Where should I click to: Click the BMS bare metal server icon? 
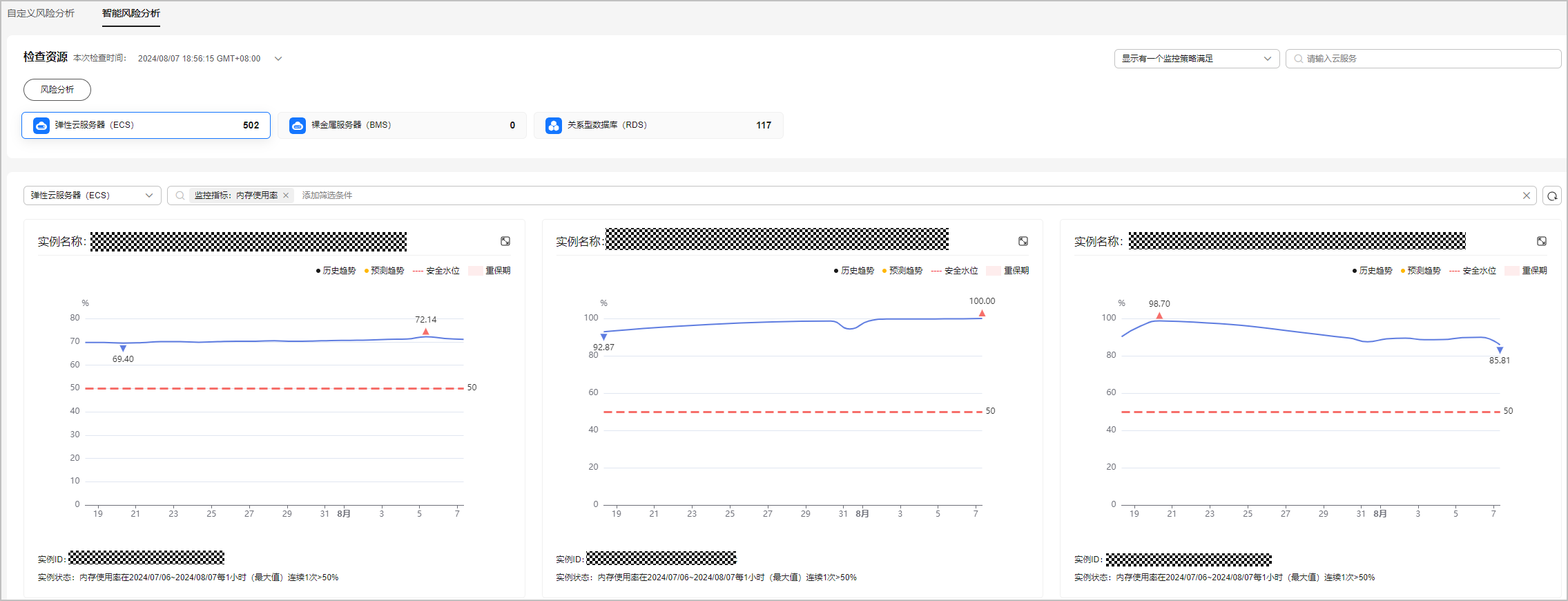[x=298, y=125]
